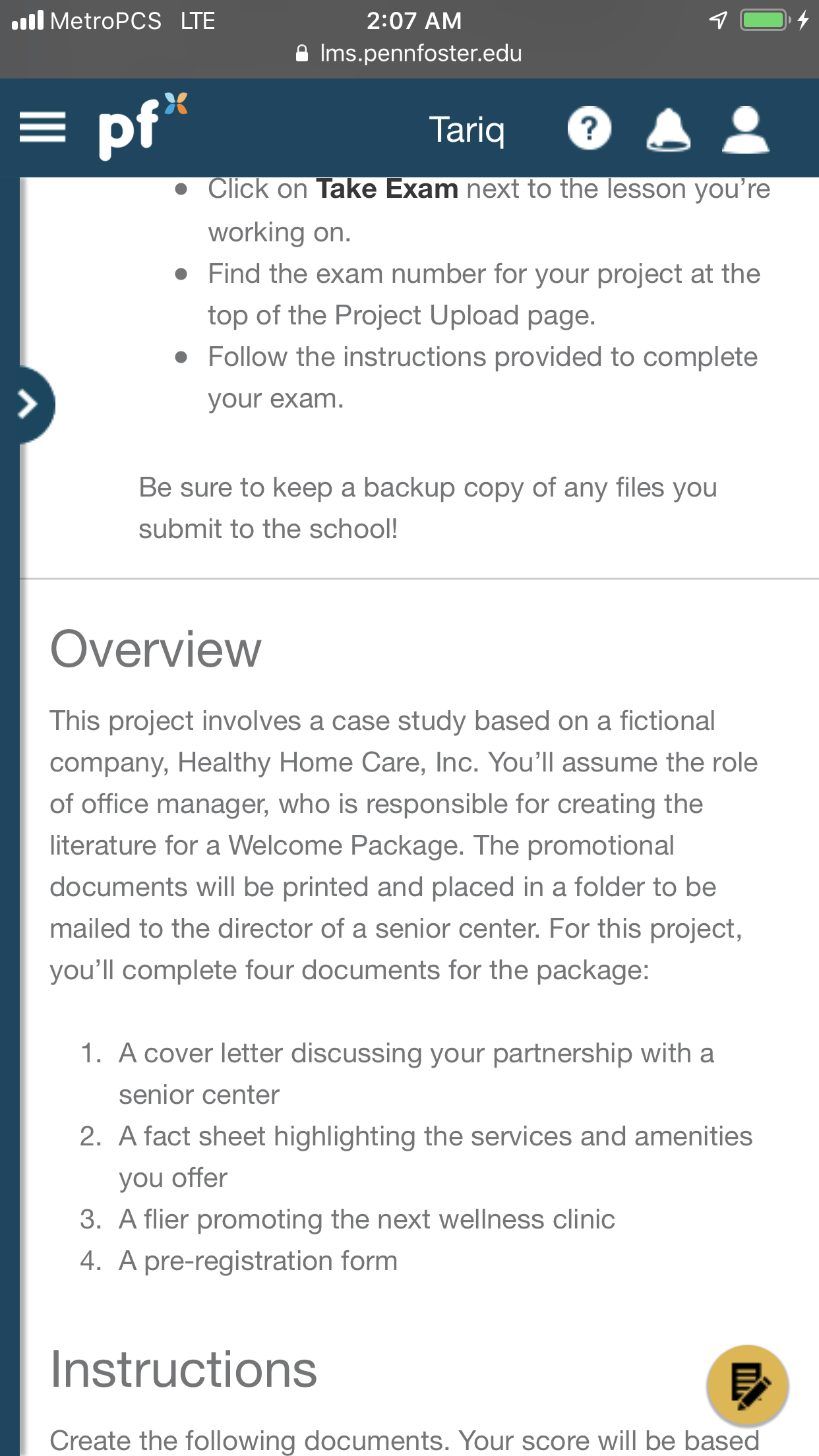Tap the Overview section heading

click(156, 650)
